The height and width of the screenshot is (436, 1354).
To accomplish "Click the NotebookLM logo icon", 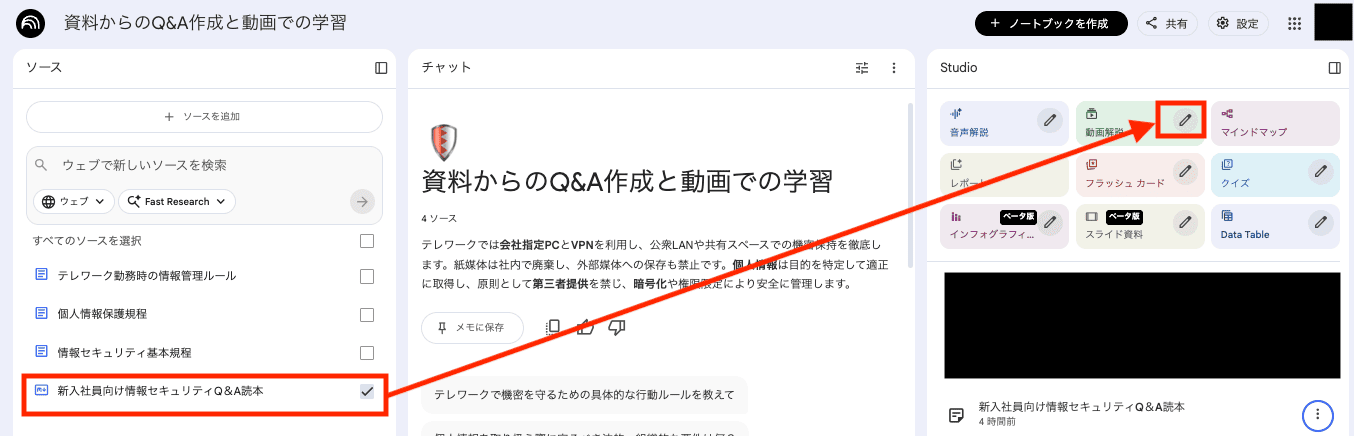I will (31, 23).
